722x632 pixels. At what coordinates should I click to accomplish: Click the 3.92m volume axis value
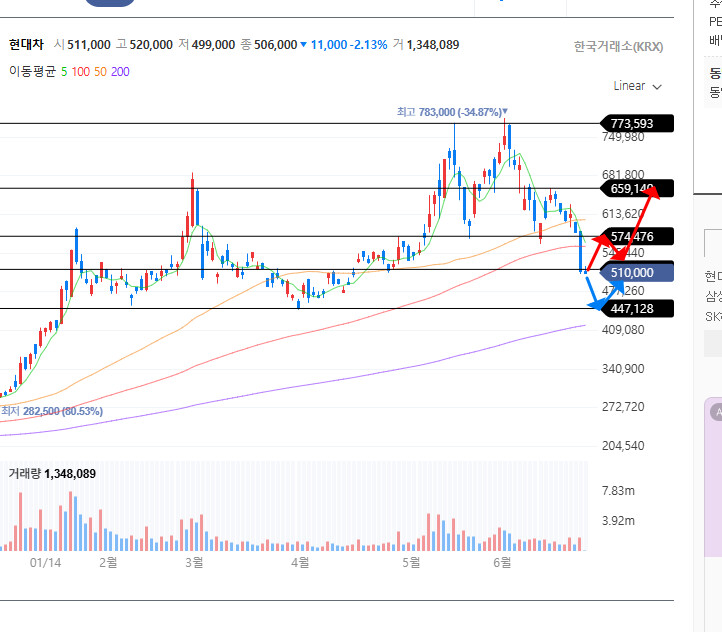618,521
